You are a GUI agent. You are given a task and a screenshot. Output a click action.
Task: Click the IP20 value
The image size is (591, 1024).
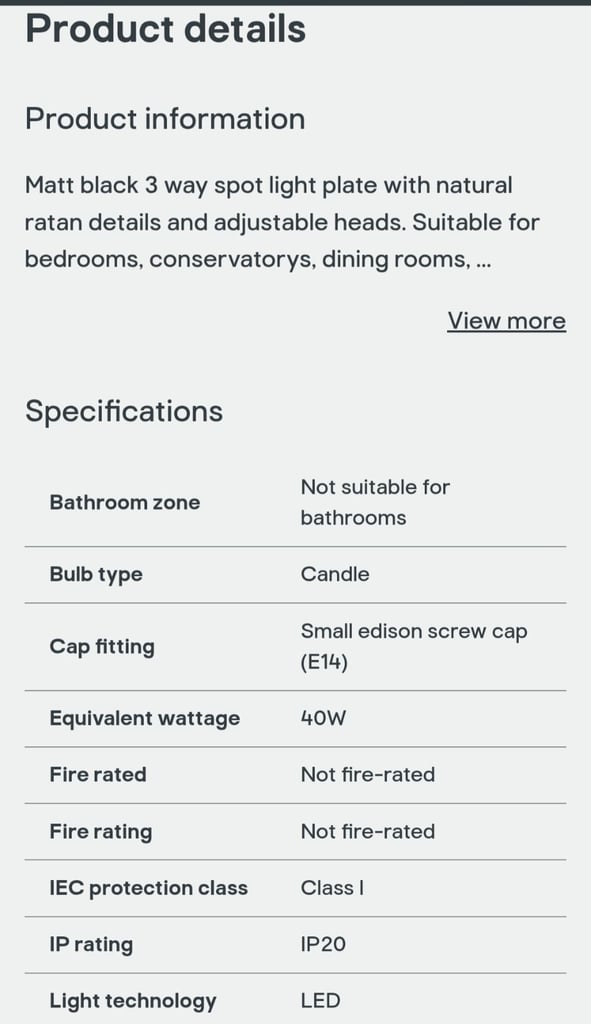323,944
